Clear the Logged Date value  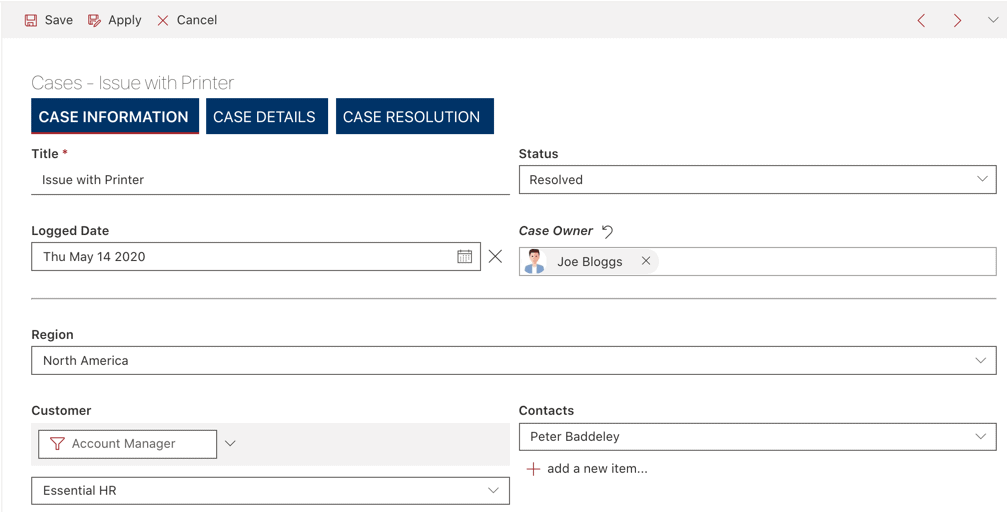pos(495,257)
